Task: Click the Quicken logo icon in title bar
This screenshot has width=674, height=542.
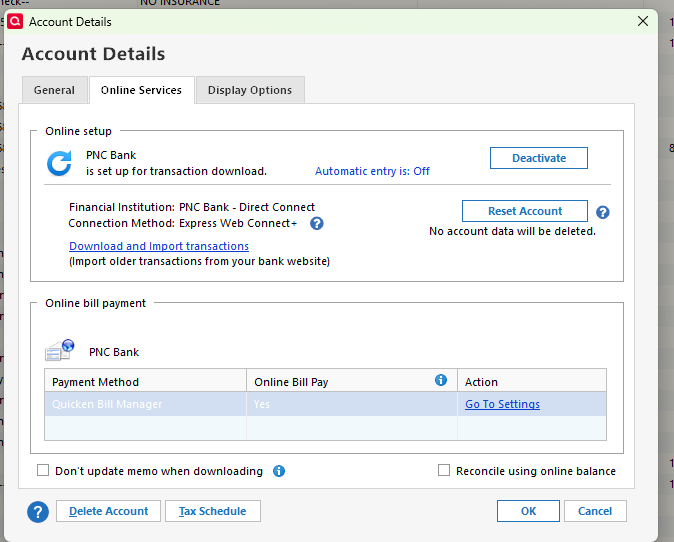Action: (x=15, y=21)
